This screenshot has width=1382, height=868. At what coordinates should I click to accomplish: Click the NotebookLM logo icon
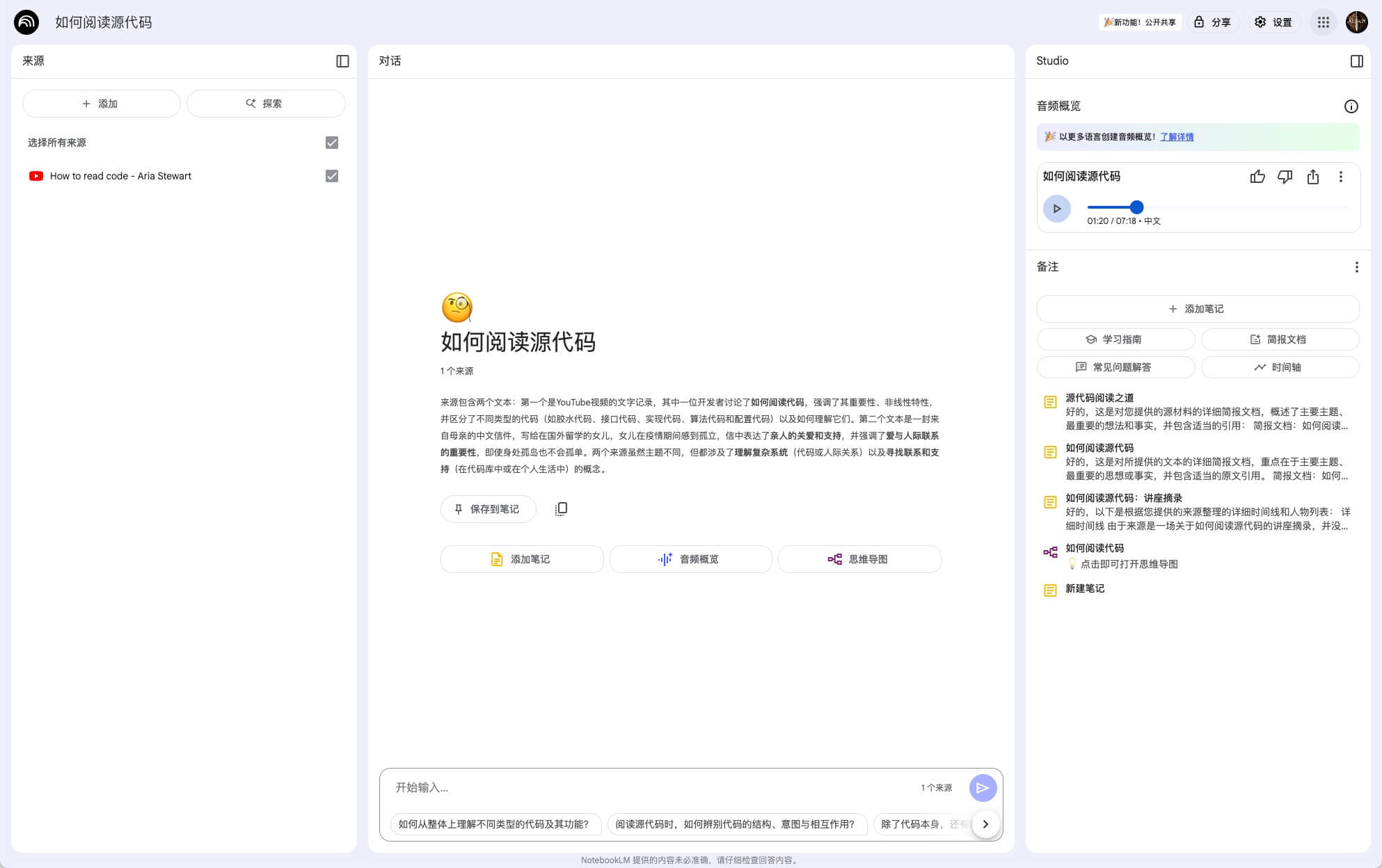point(26,22)
